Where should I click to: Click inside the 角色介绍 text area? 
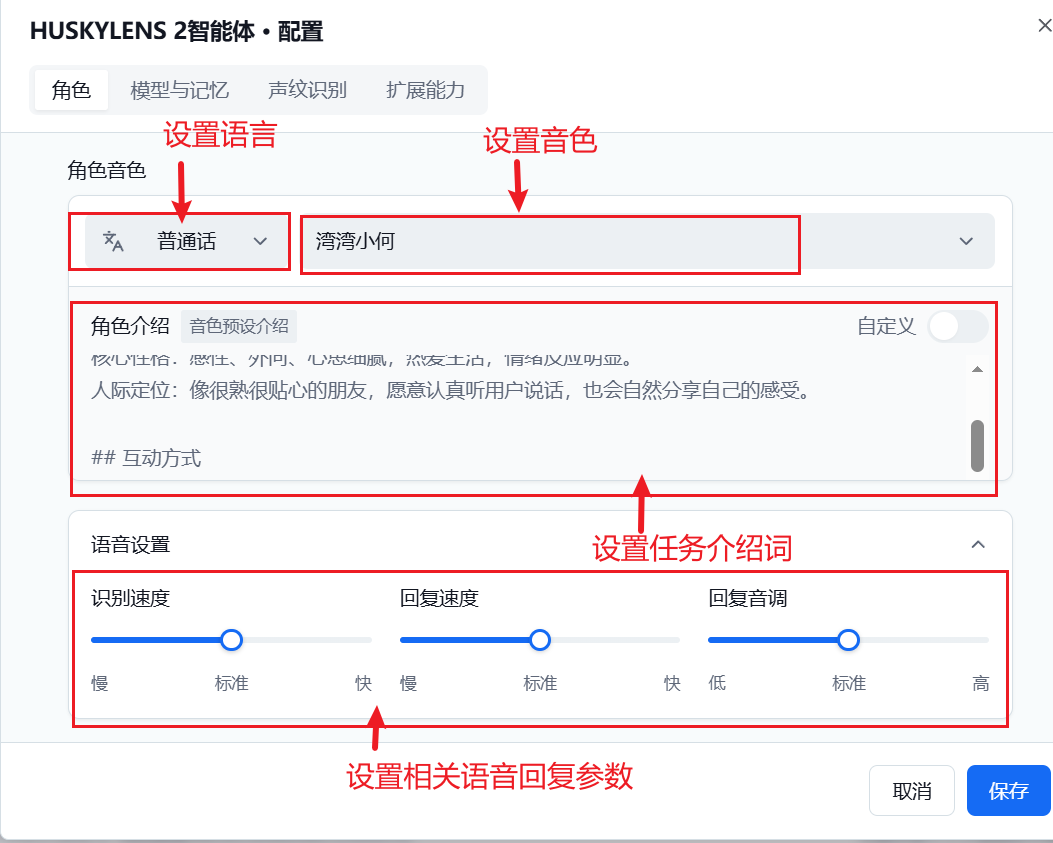(x=527, y=415)
